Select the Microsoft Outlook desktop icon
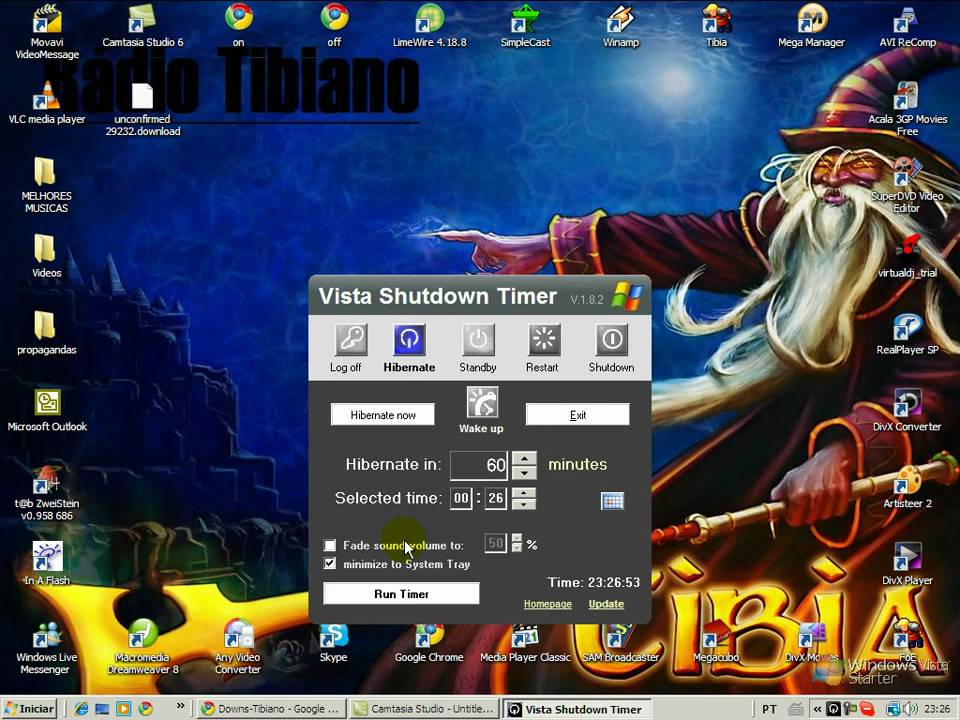Image resolution: width=960 pixels, height=720 pixels. [x=47, y=410]
